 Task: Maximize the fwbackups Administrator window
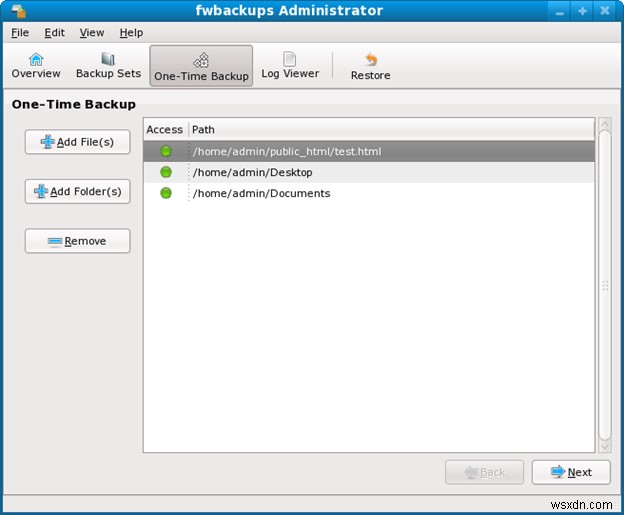(x=582, y=11)
